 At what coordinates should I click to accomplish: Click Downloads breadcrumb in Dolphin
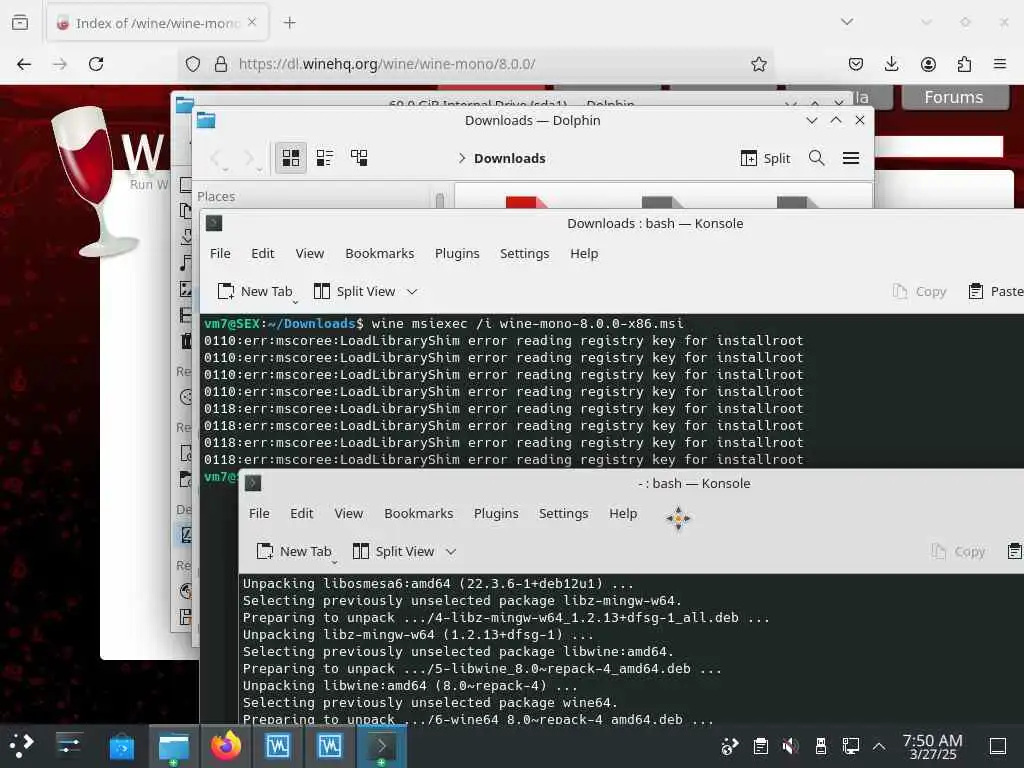pyautogui.click(x=509, y=158)
